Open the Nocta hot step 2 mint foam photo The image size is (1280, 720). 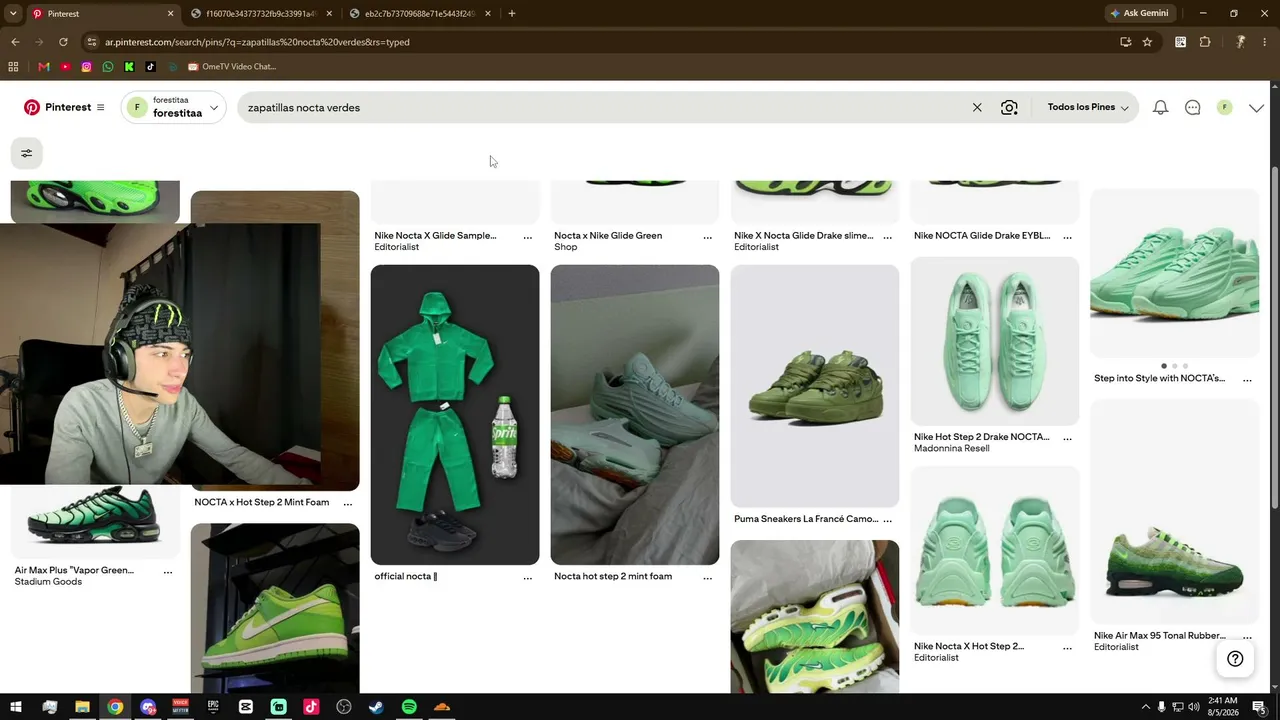pyautogui.click(x=635, y=415)
